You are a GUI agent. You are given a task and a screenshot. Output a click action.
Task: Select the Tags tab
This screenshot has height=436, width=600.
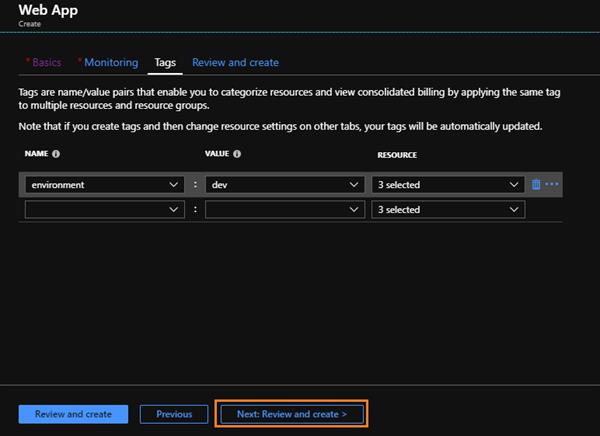(x=165, y=62)
